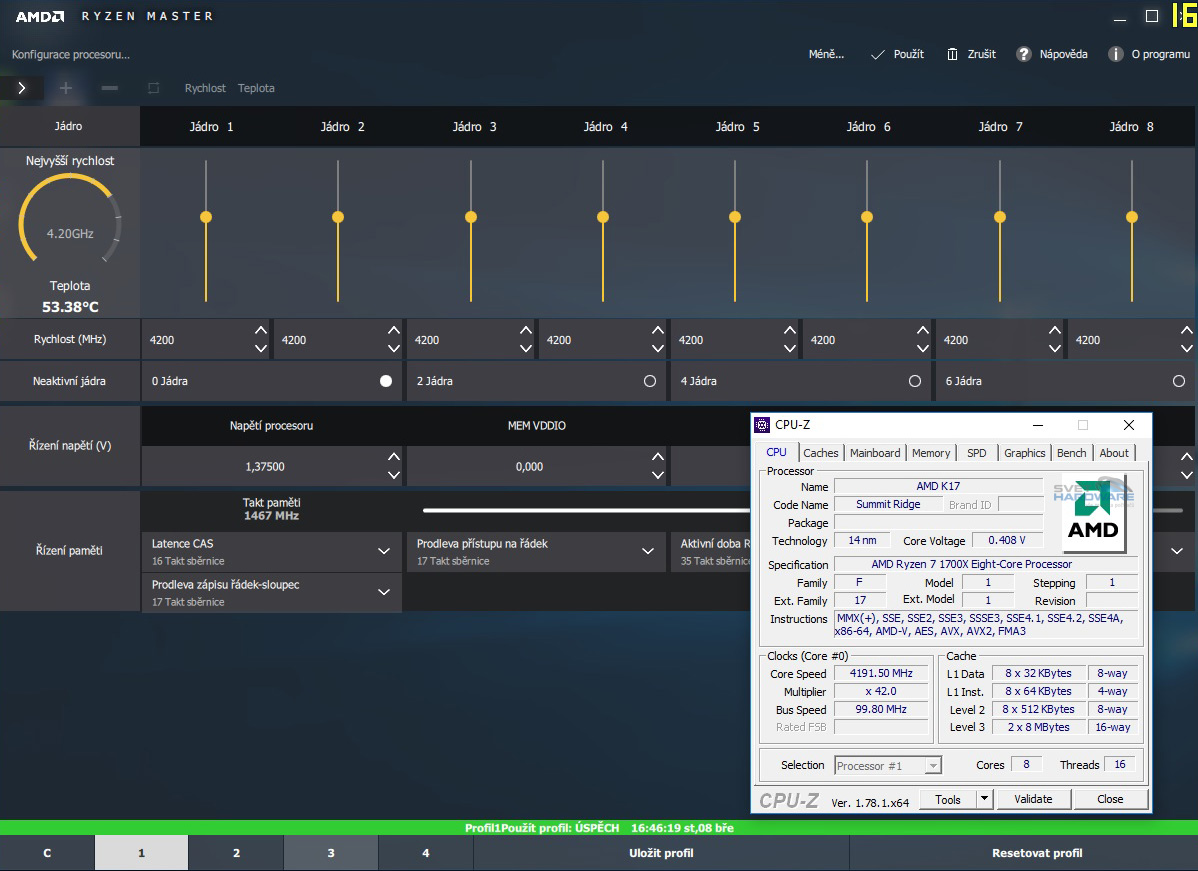This screenshot has width=1198, height=871.
Task: Open the Bench tab in CPU-Z
Action: coord(1071,452)
